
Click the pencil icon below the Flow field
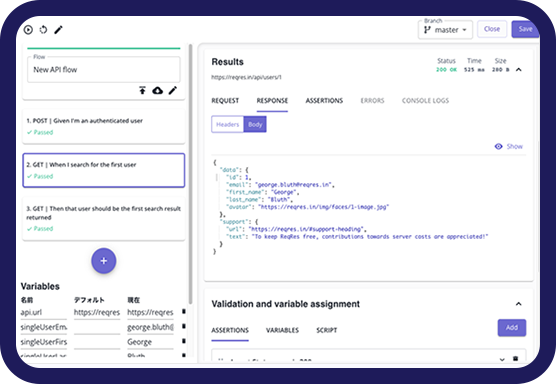pyautogui.click(x=173, y=90)
